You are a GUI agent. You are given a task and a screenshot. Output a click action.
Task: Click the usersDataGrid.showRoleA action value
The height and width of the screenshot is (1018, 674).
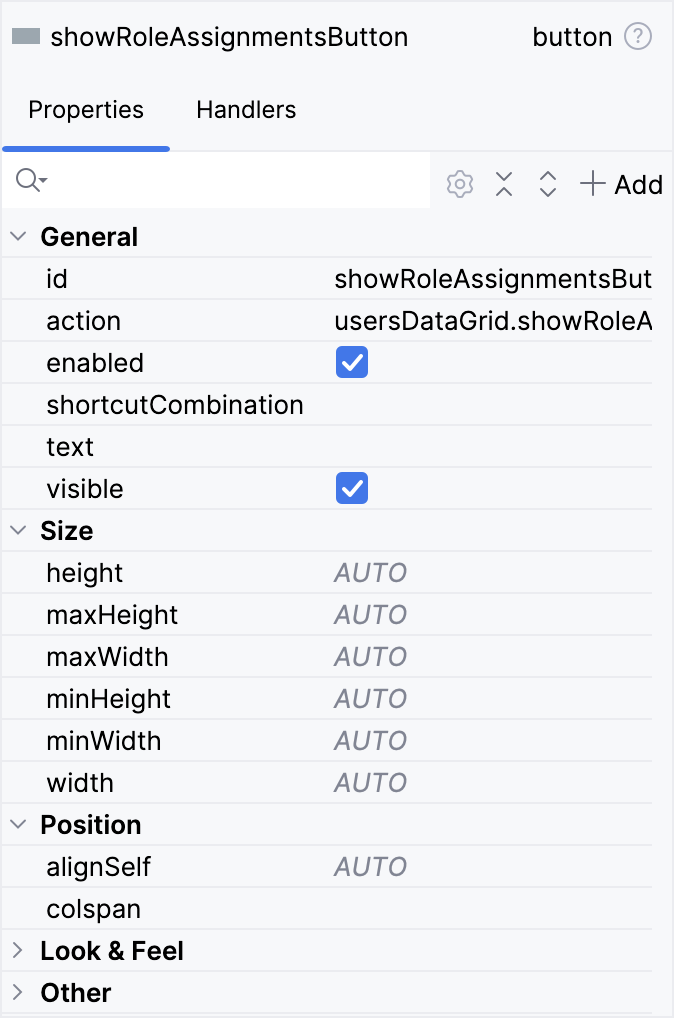tap(491, 321)
